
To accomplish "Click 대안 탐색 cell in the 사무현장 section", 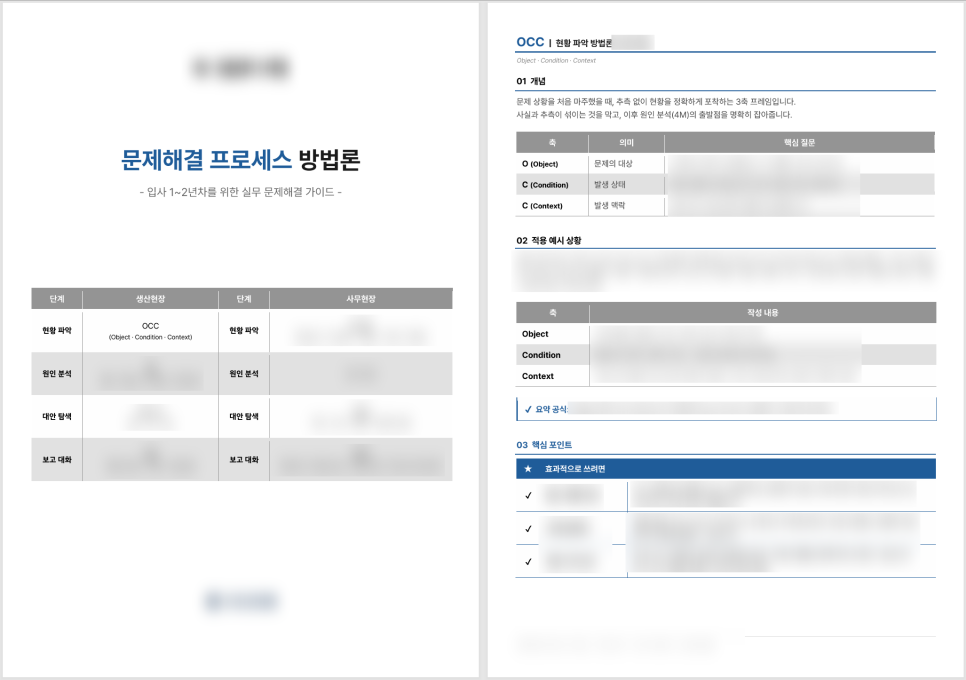I will pyautogui.click(x=244, y=416).
